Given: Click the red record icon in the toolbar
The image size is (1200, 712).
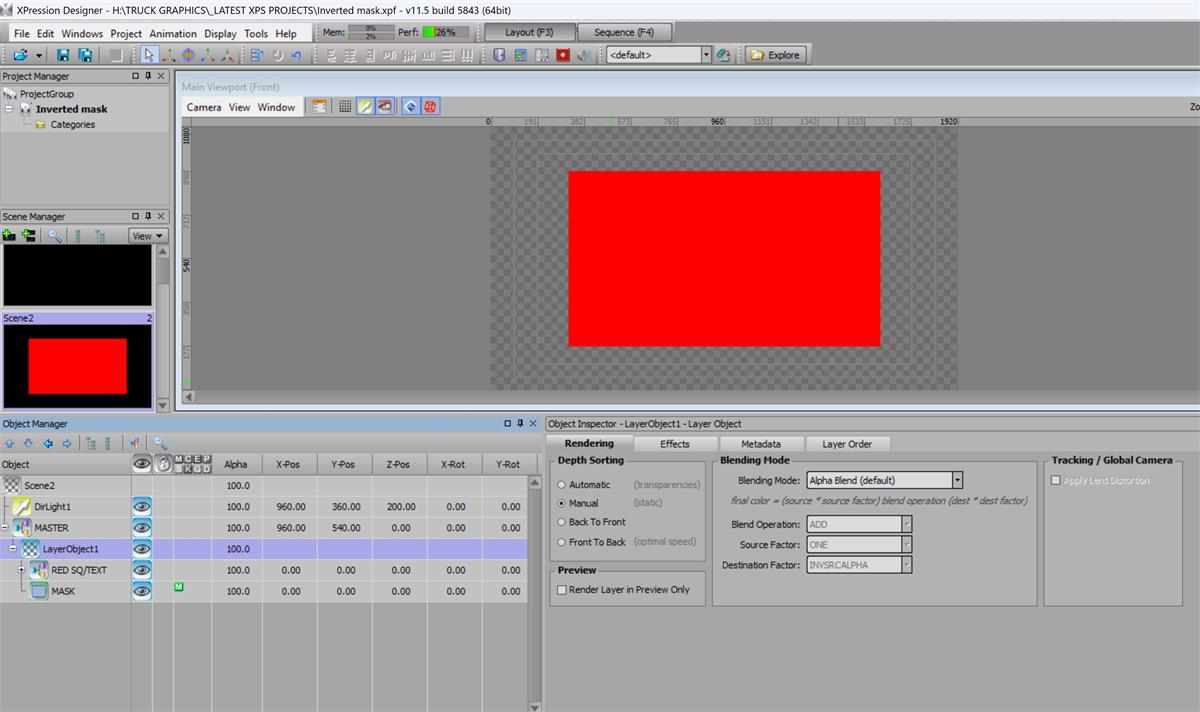Looking at the screenshot, I should click(563, 55).
